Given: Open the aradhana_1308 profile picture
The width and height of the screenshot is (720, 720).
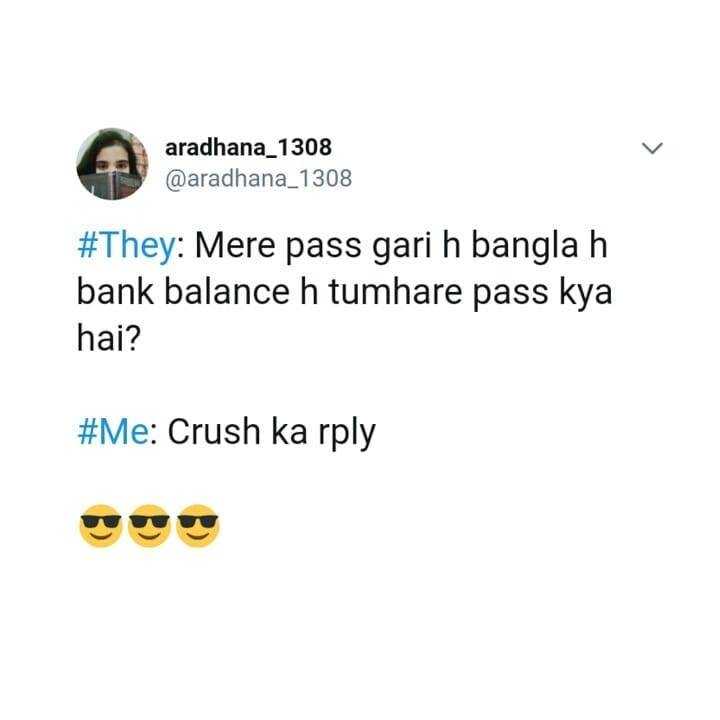Looking at the screenshot, I should click(x=112, y=164).
